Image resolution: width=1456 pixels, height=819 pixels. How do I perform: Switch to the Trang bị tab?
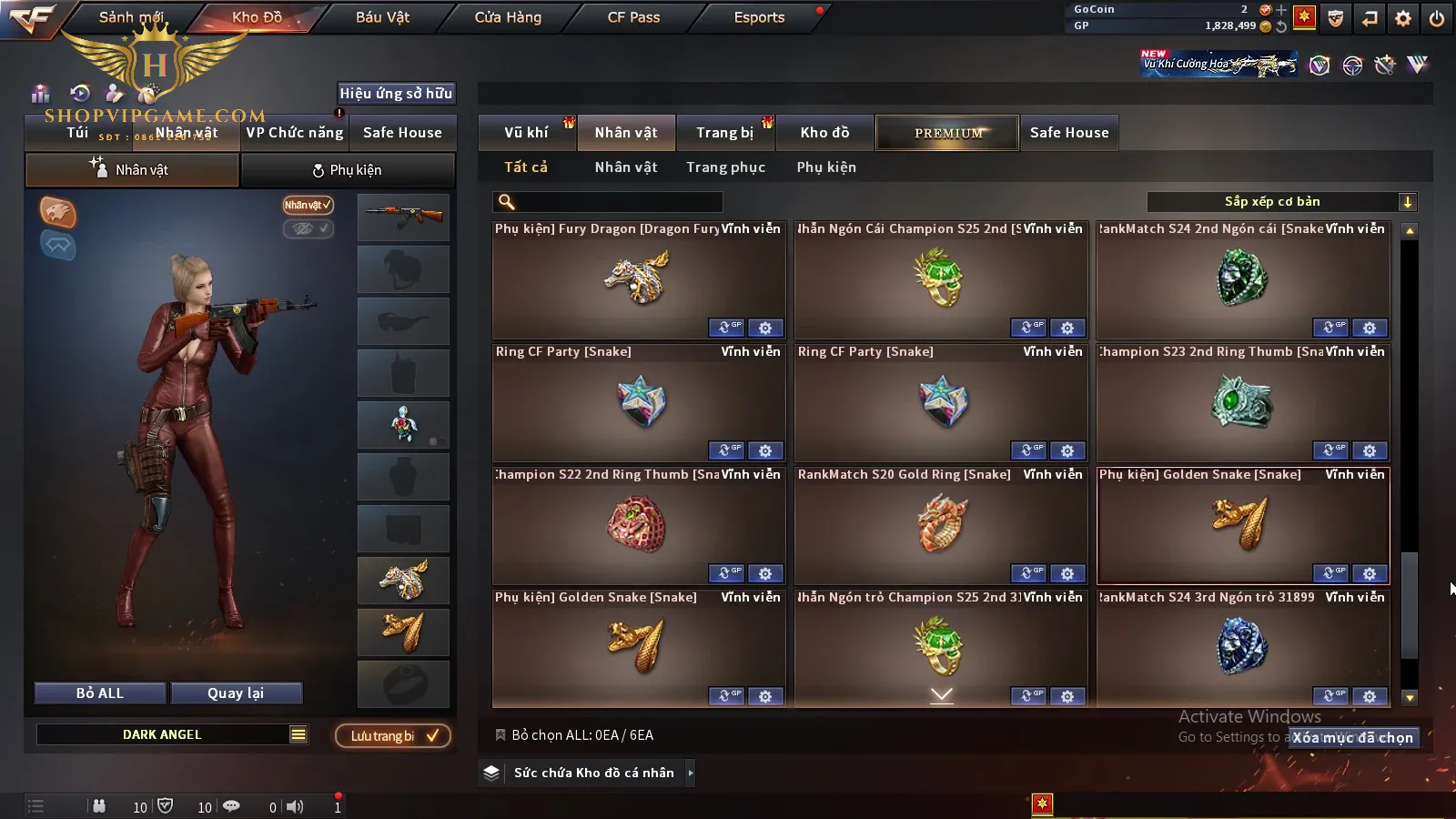coord(724,132)
